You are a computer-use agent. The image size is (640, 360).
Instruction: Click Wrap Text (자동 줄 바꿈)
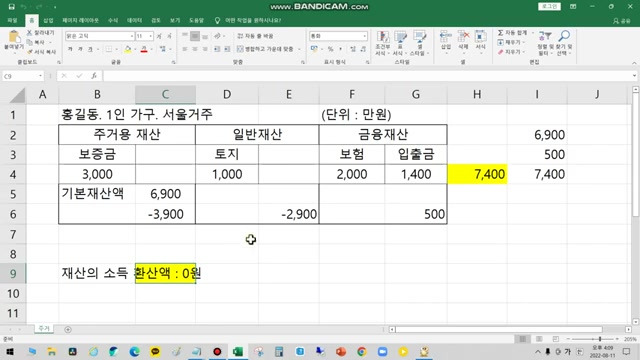pos(255,36)
